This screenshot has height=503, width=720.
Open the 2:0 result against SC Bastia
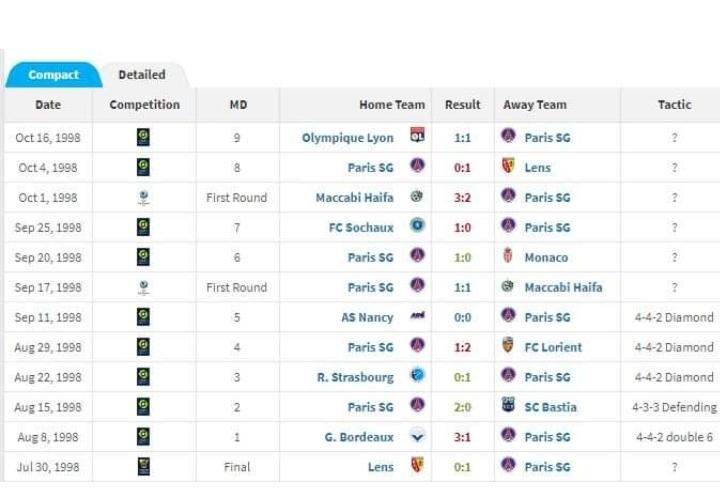pyautogui.click(x=462, y=407)
